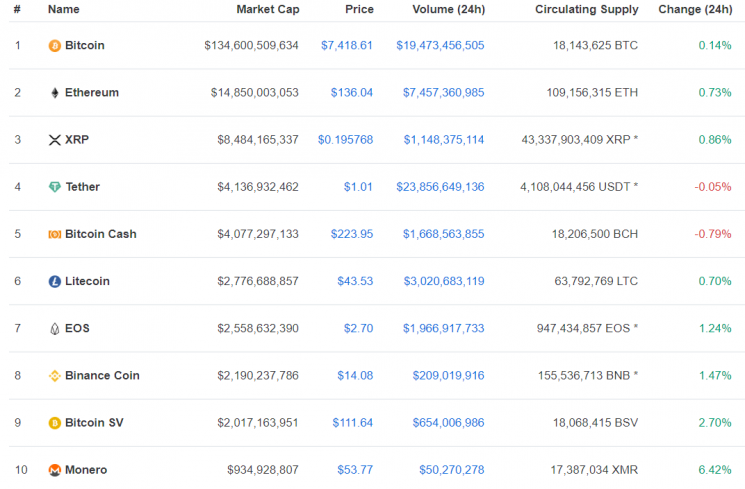Click Tether price $1.01

(x=358, y=187)
